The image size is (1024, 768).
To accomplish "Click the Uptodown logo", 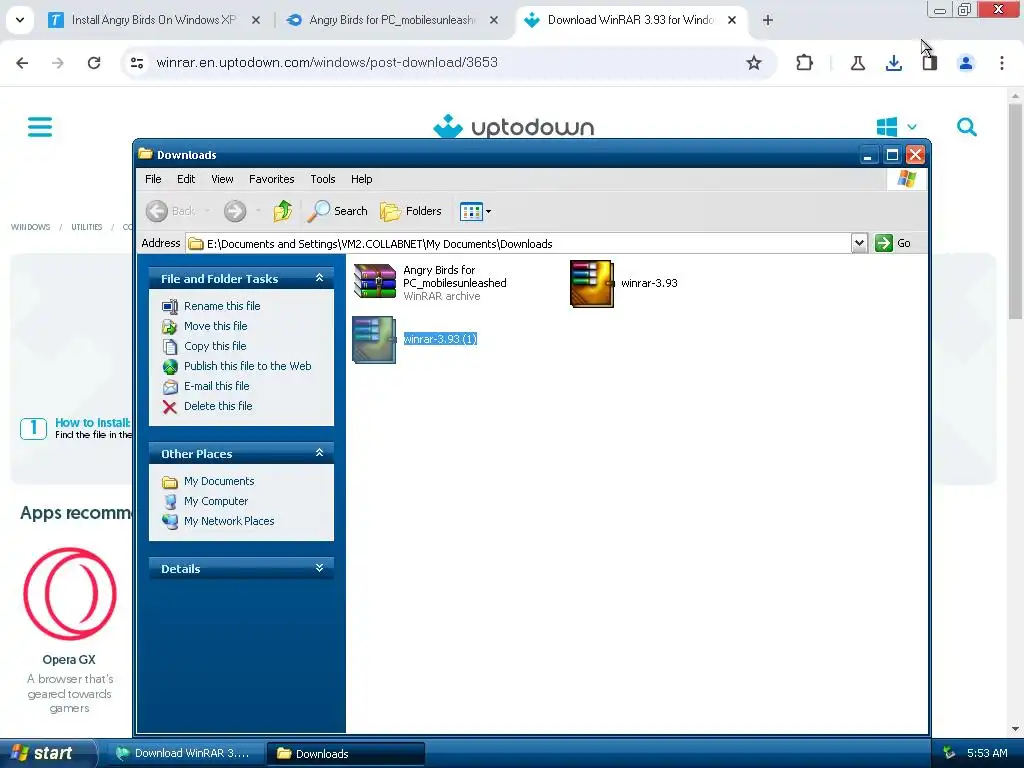I will [514, 126].
